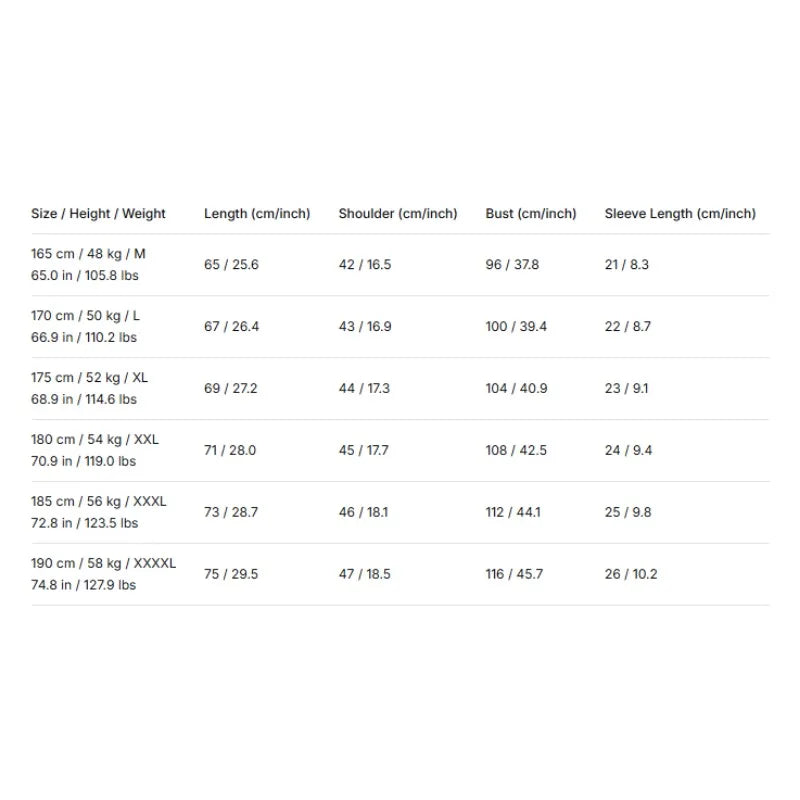
Task: Select the Shoulder (cm/inch) header
Action: (x=398, y=213)
